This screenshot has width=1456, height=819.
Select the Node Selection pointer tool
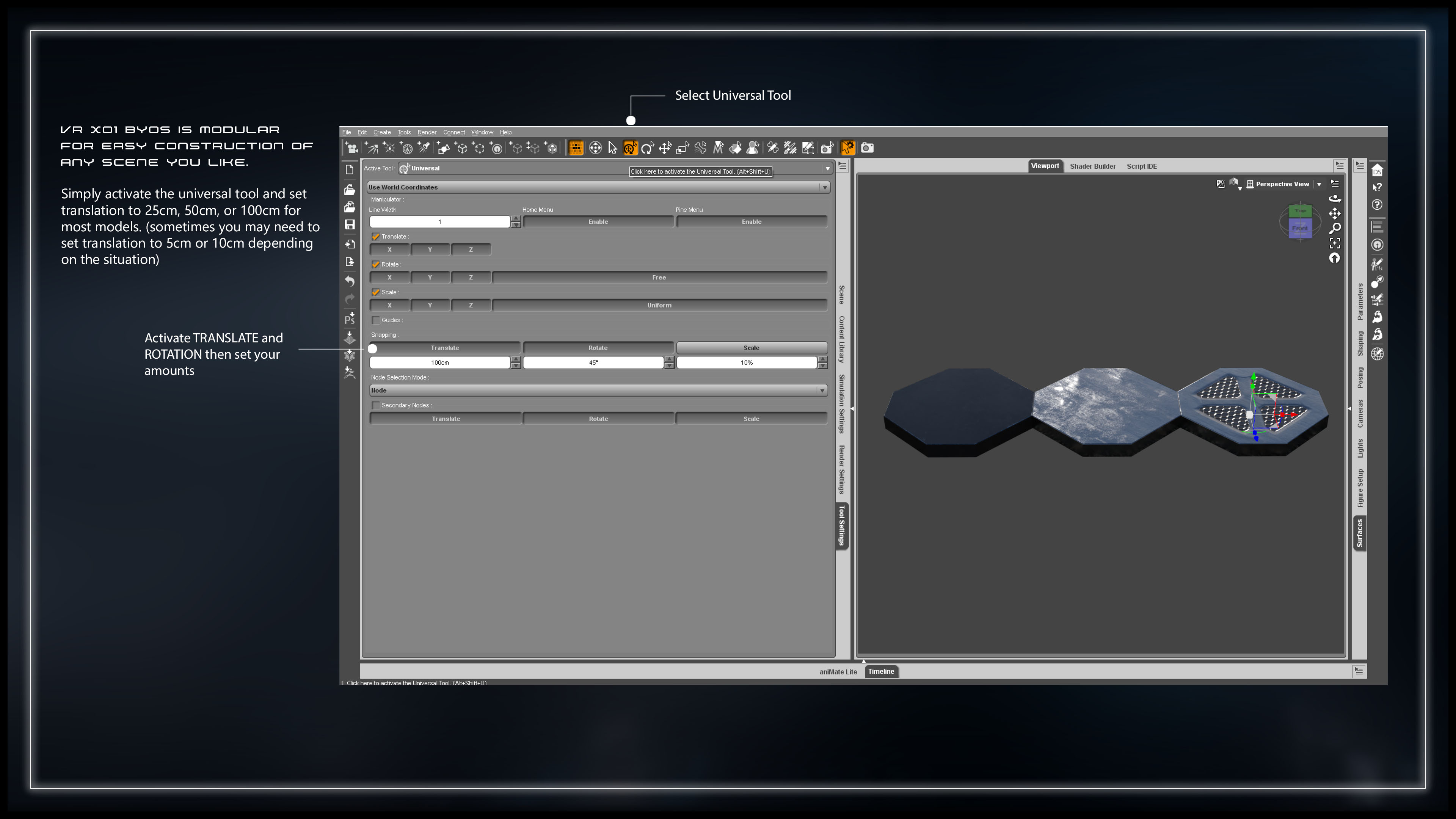click(x=612, y=147)
